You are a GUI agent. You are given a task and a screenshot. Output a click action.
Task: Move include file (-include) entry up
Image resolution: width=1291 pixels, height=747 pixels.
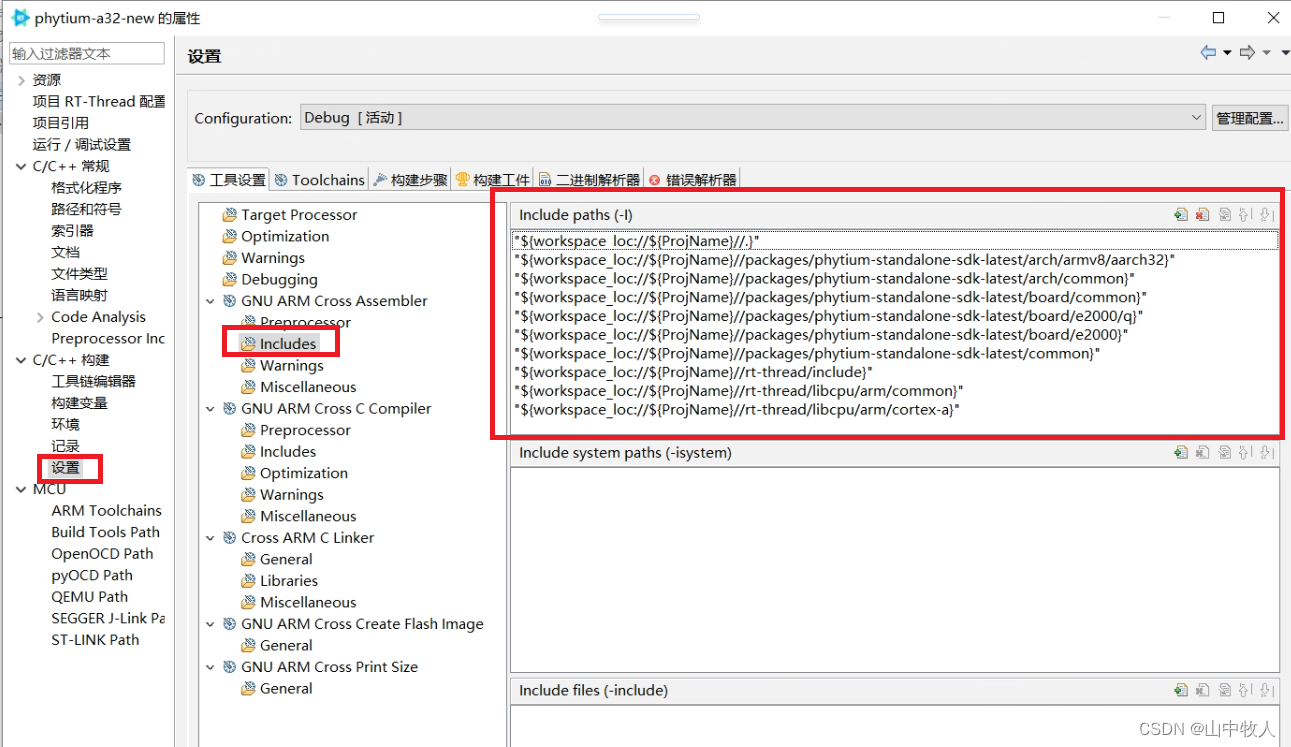[1245, 690]
